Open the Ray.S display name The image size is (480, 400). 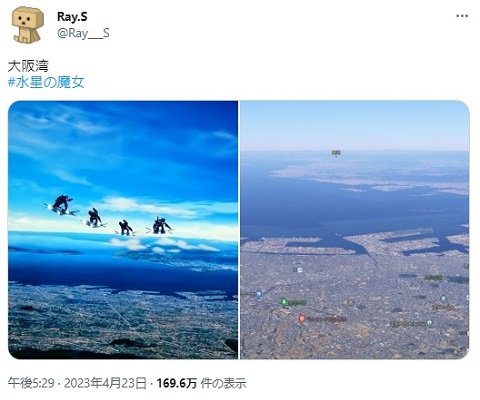[72, 16]
